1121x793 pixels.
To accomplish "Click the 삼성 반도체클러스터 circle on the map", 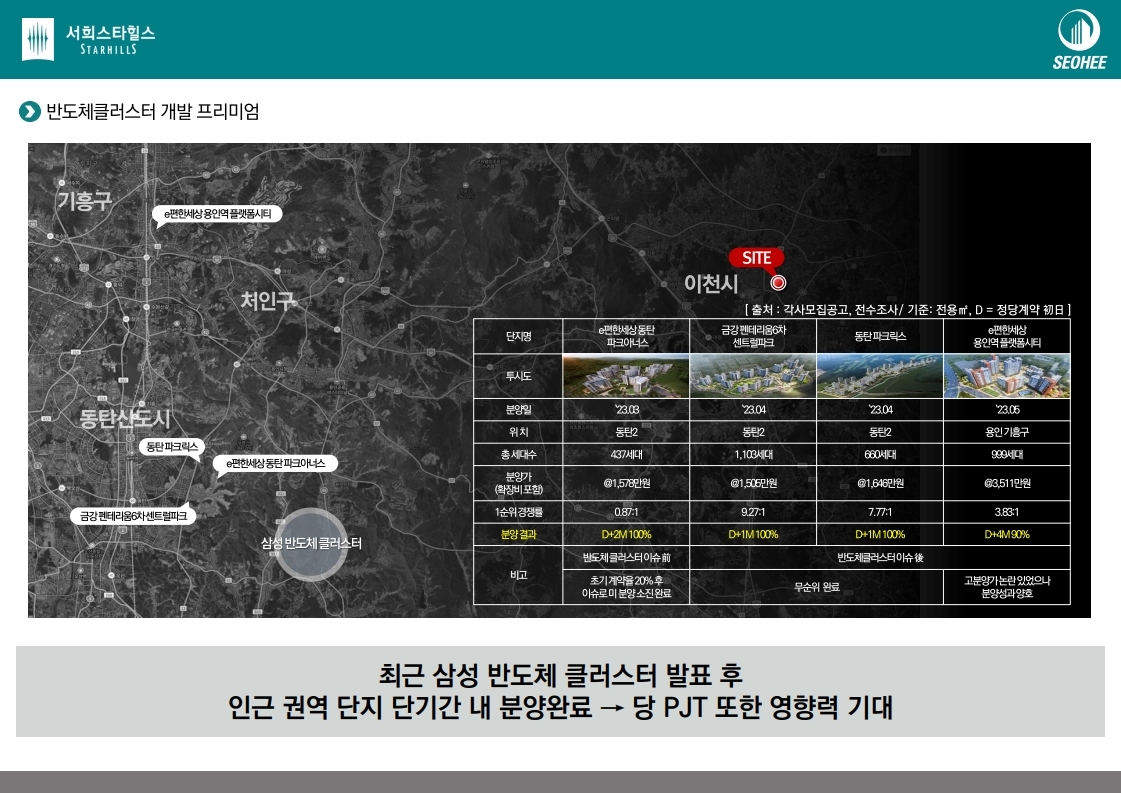I will tap(311, 543).
